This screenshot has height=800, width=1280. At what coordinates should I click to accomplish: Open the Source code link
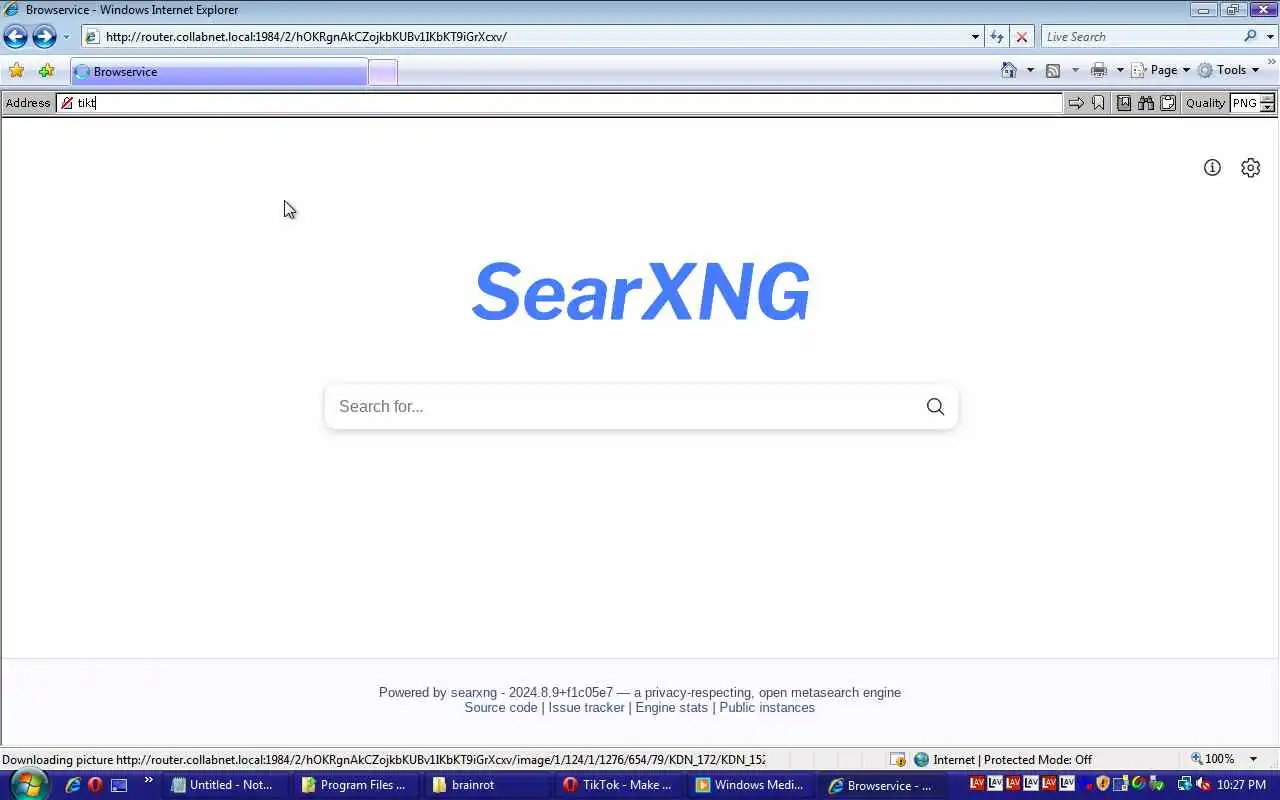click(501, 707)
